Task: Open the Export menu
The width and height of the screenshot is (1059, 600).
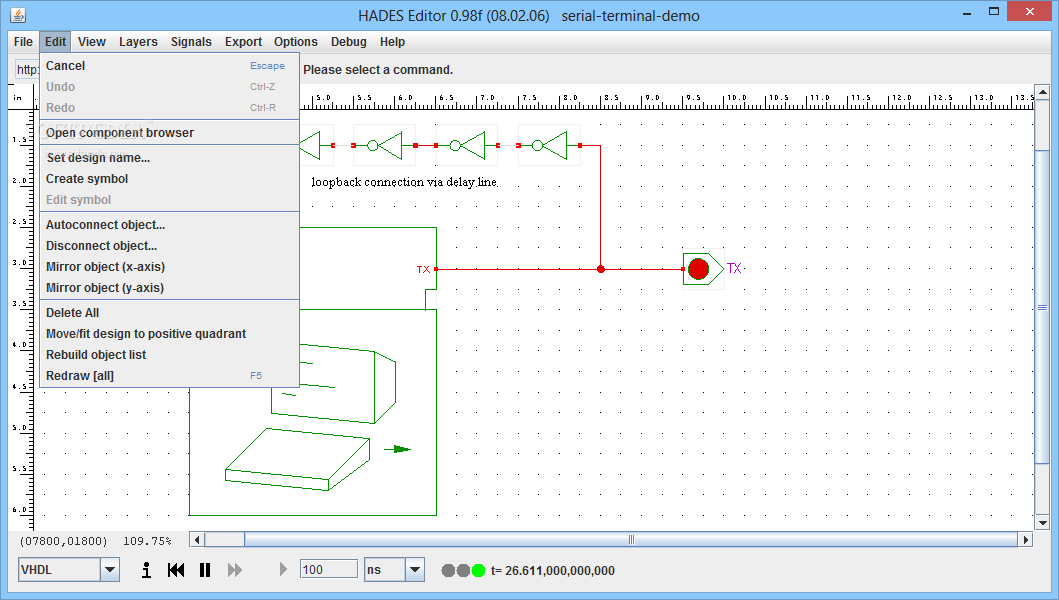Action: 243,42
